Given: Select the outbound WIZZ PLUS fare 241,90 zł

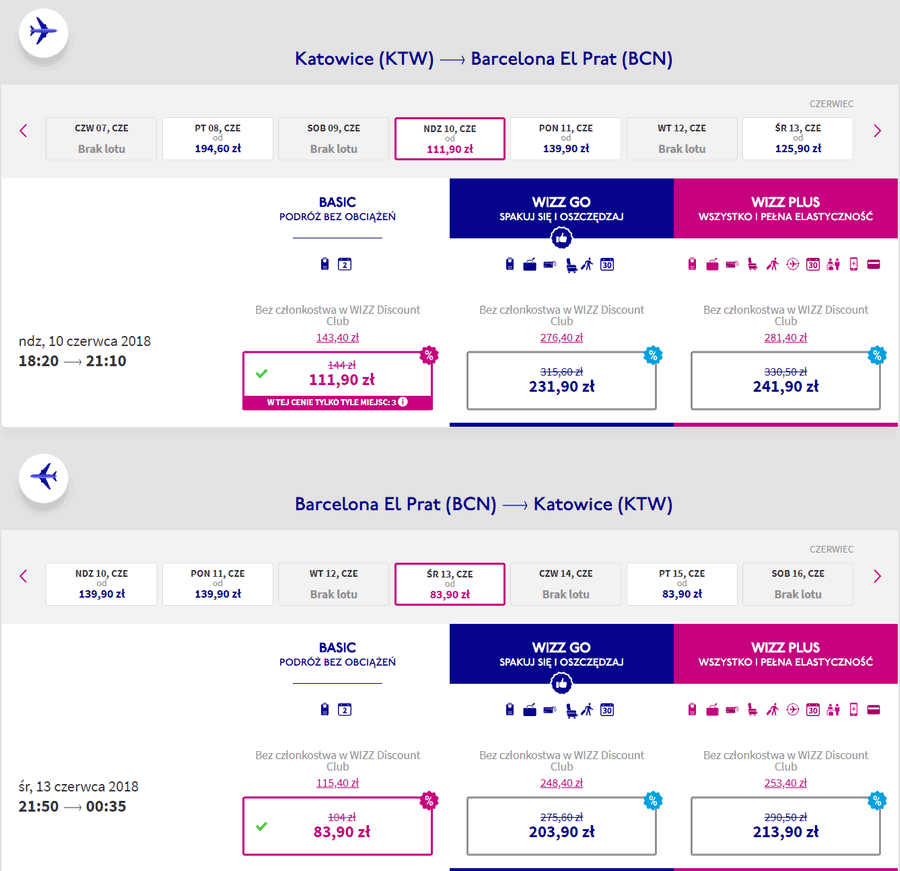Looking at the screenshot, I should [785, 381].
